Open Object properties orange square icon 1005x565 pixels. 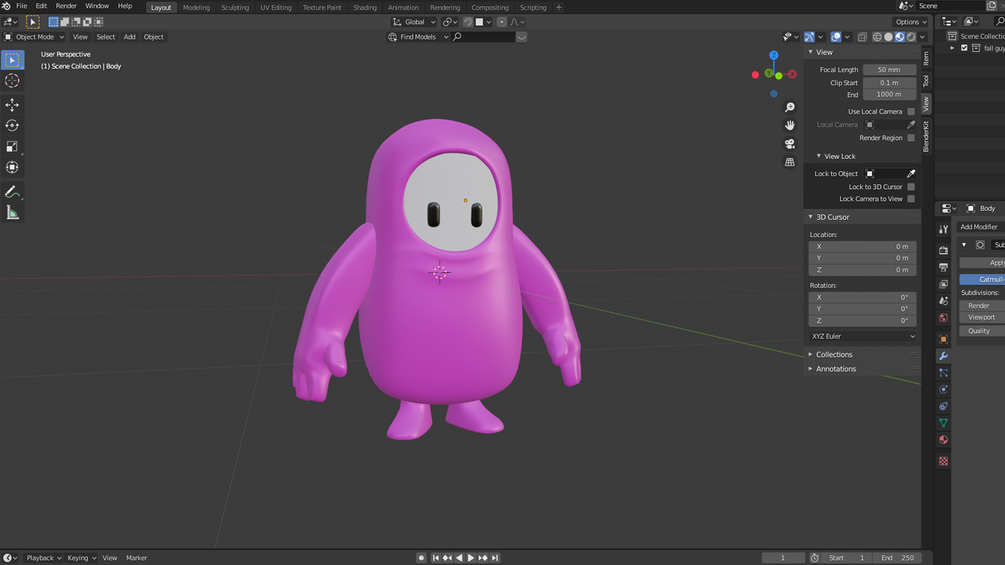click(x=943, y=339)
